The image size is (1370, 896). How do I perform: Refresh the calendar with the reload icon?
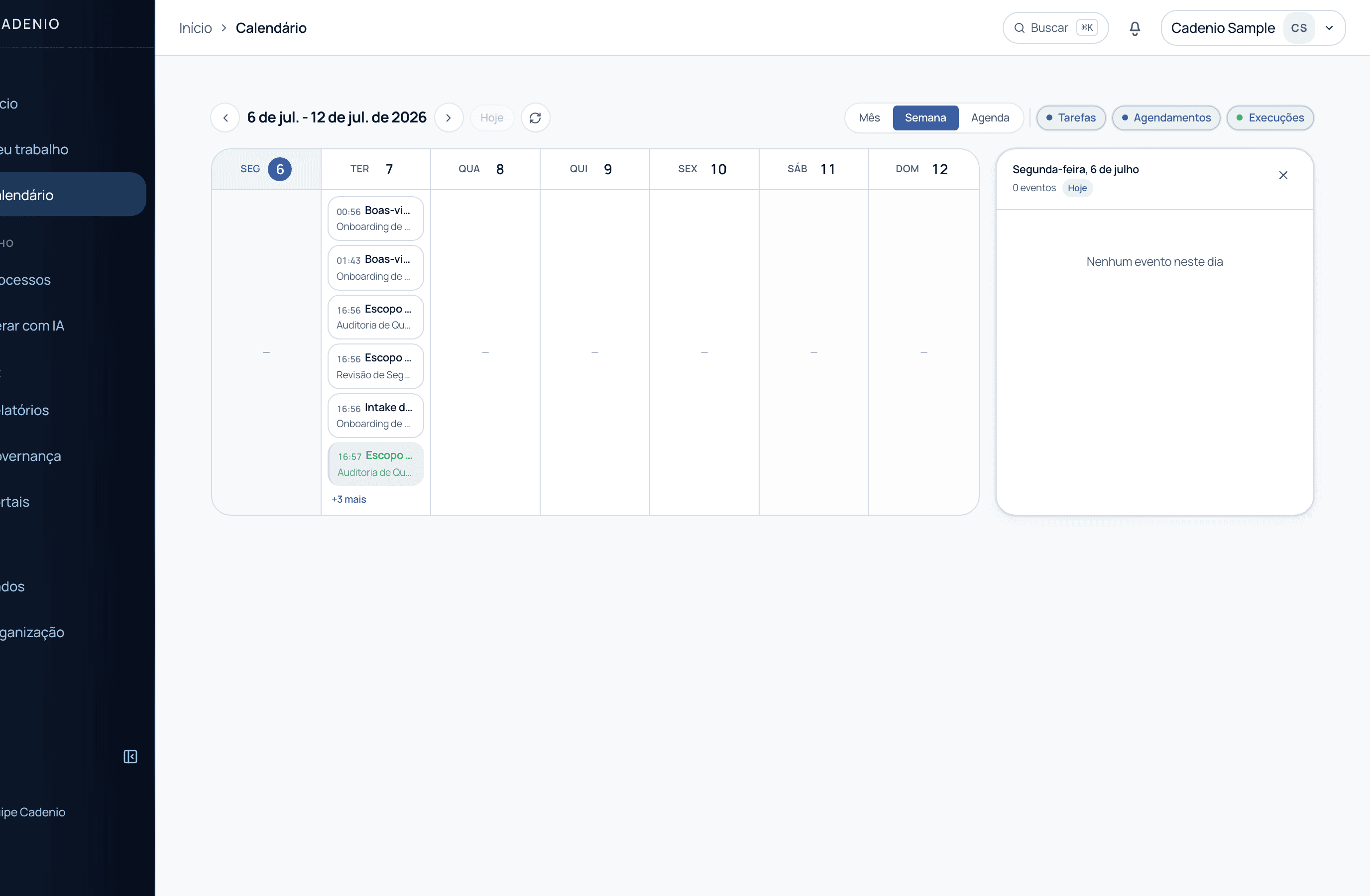tap(535, 118)
